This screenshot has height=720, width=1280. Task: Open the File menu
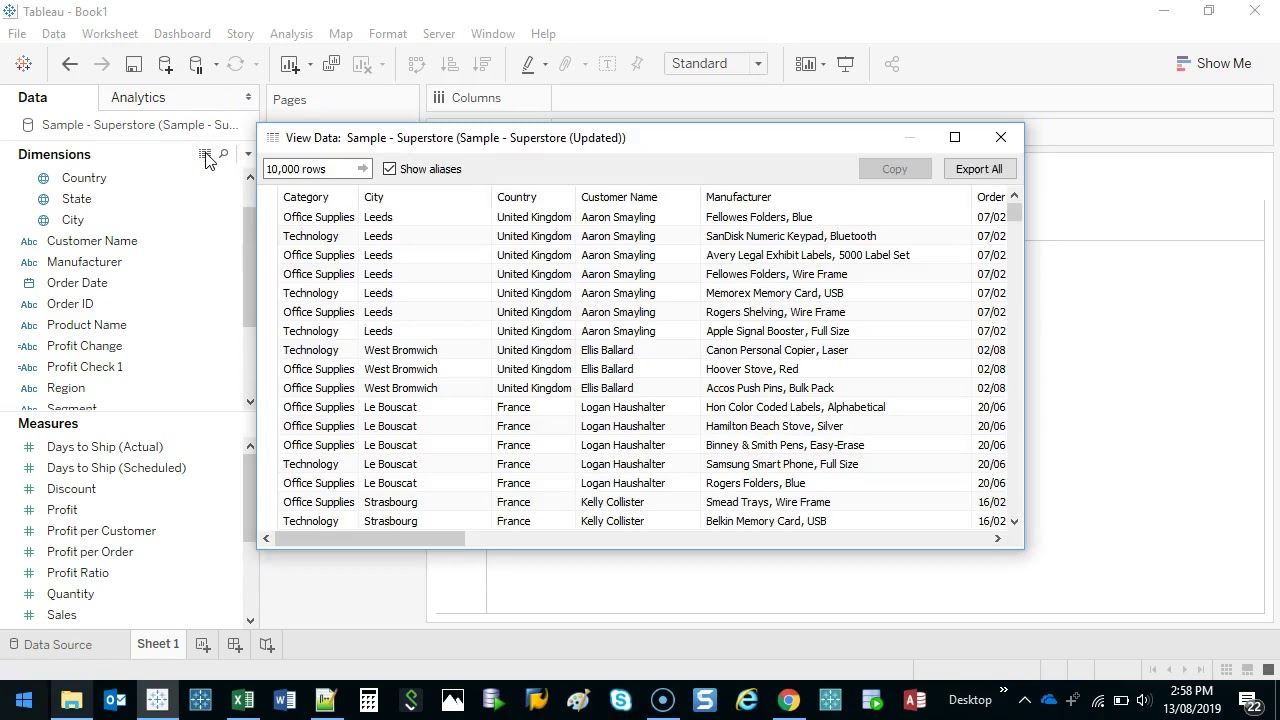click(x=17, y=34)
